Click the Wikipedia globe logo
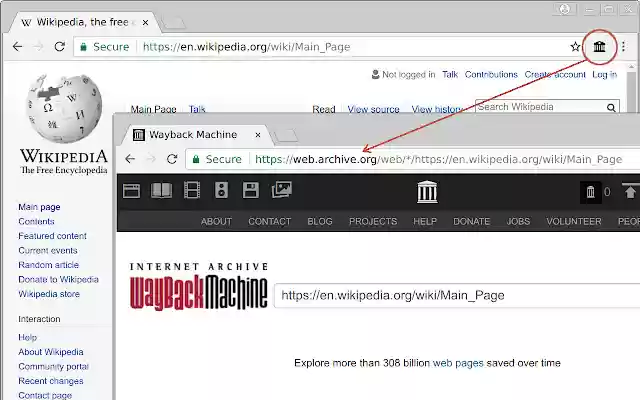640x400 pixels. (64, 108)
